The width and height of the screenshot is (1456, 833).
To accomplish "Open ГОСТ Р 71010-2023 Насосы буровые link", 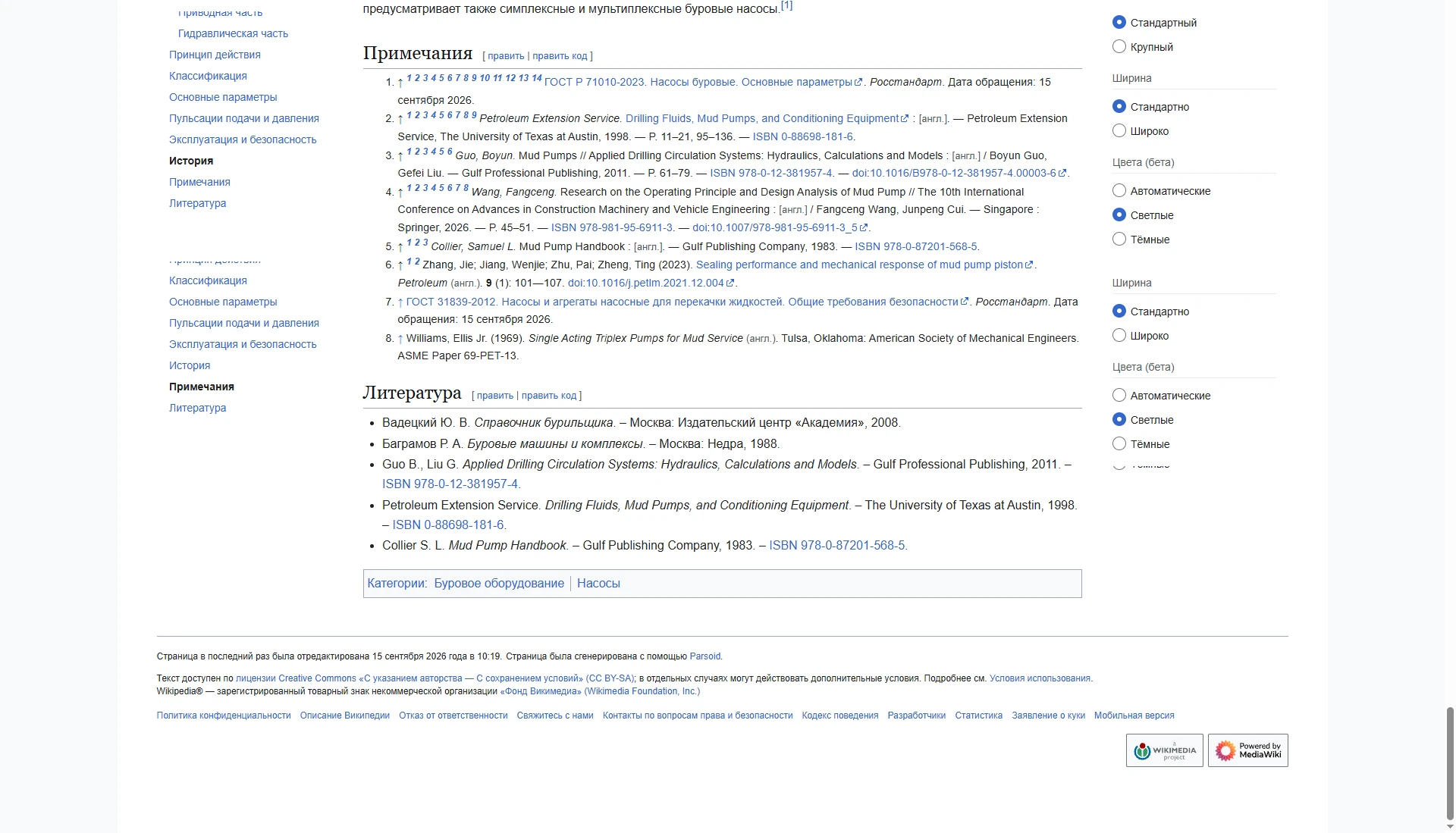I will pos(698,82).
